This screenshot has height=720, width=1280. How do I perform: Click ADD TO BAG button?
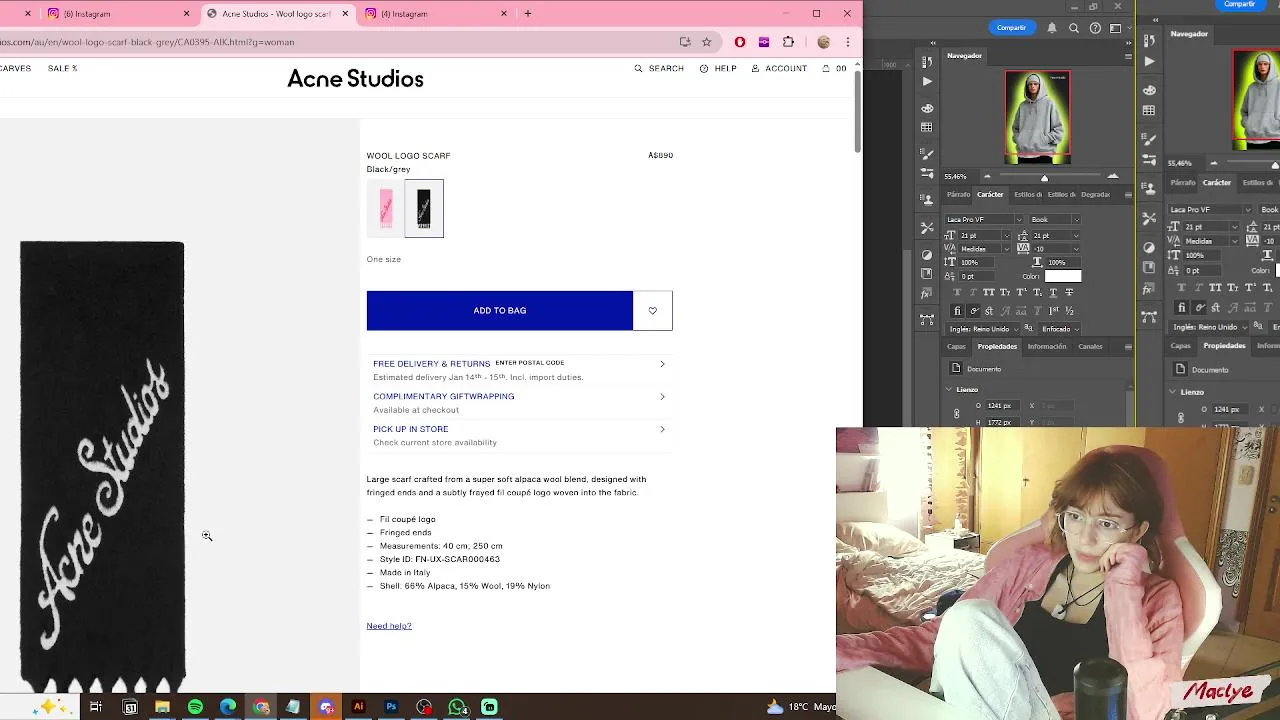pos(500,311)
